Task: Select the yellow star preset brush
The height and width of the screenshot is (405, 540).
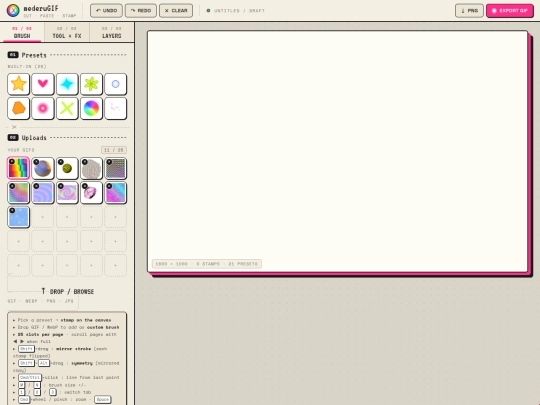Action: pos(18,84)
